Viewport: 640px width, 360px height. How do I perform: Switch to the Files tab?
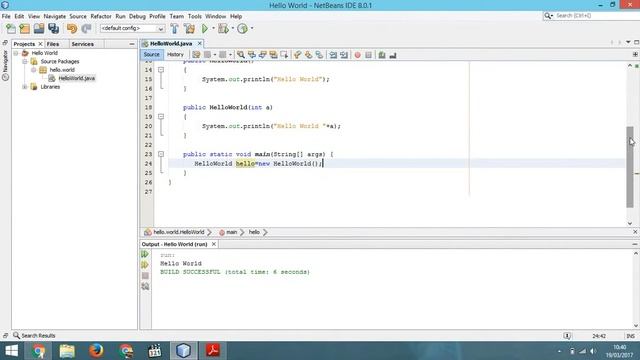[x=53, y=44]
